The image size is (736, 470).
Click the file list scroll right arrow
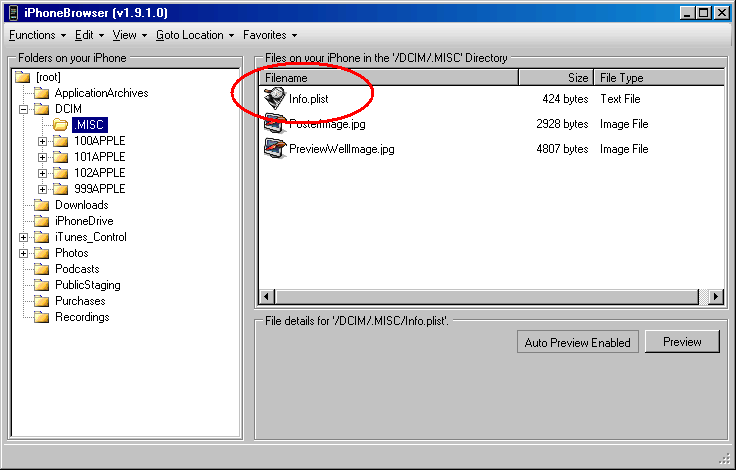[716, 296]
